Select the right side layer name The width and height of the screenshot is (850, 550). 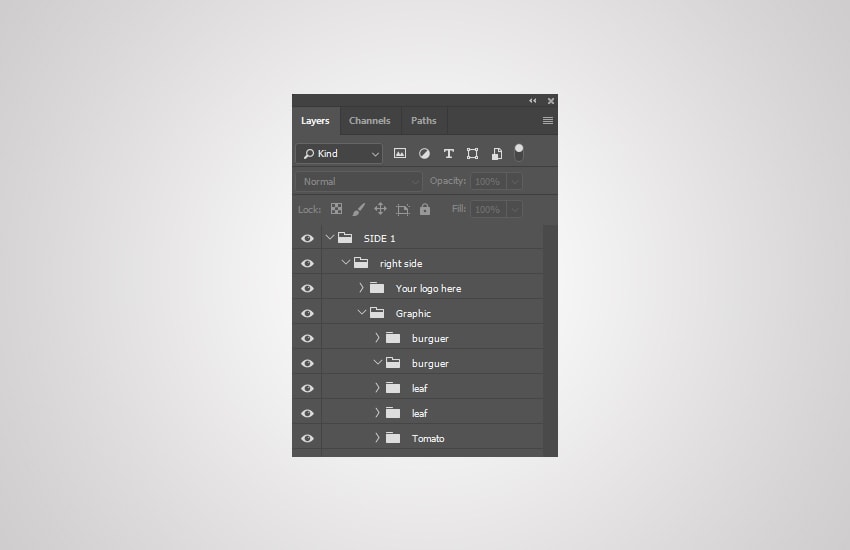tap(401, 264)
